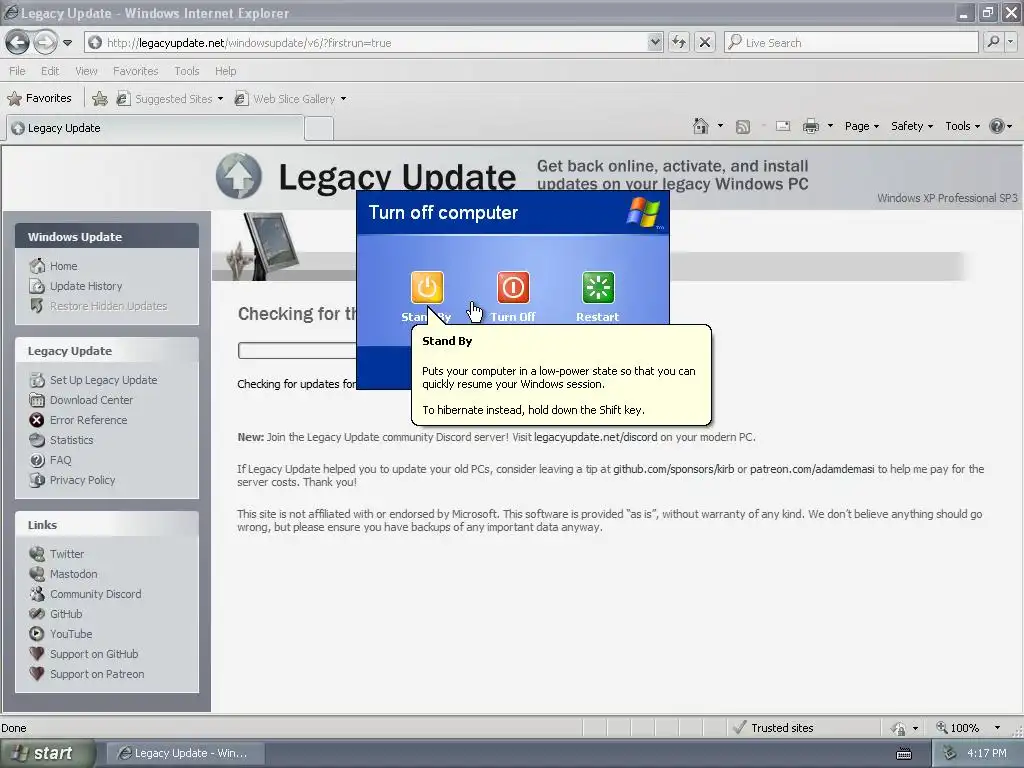Open the Safety command menu
The image size is (1024, 768).
click(912, 126)
